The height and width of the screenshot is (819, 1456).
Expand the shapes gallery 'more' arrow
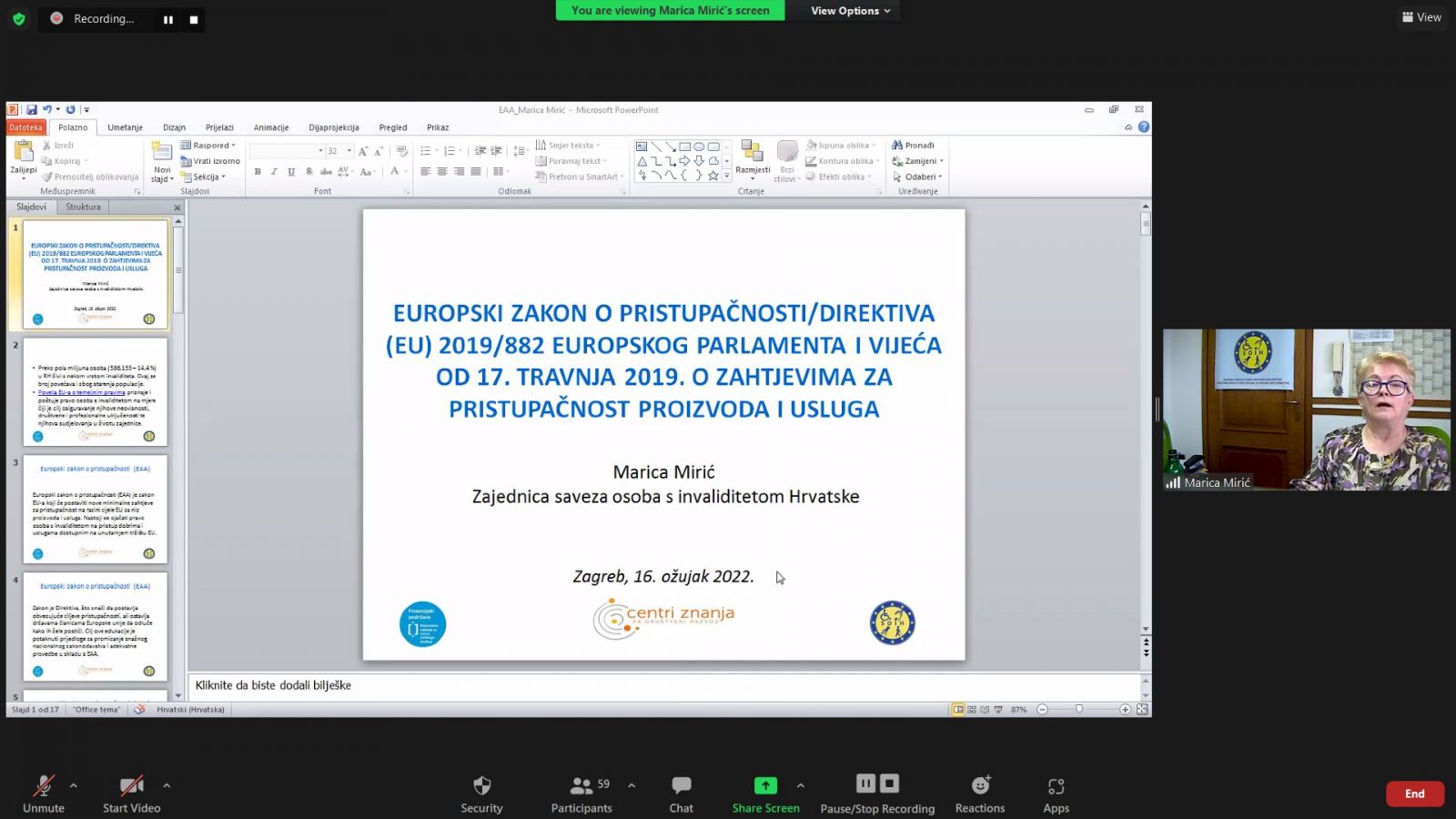[x=727, y=176]
